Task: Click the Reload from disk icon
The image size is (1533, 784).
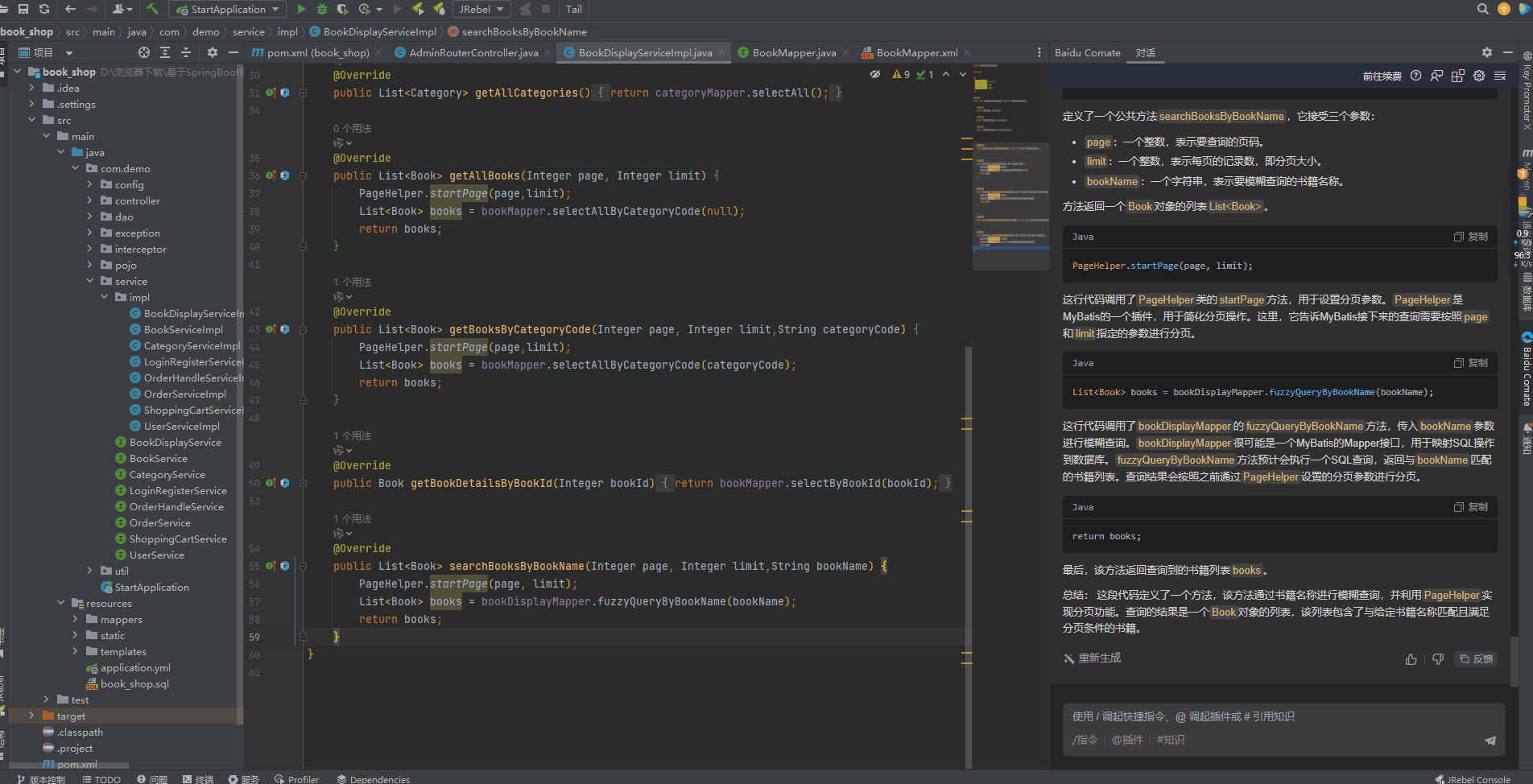Action: pyautogui.click(x=44, y=9)
